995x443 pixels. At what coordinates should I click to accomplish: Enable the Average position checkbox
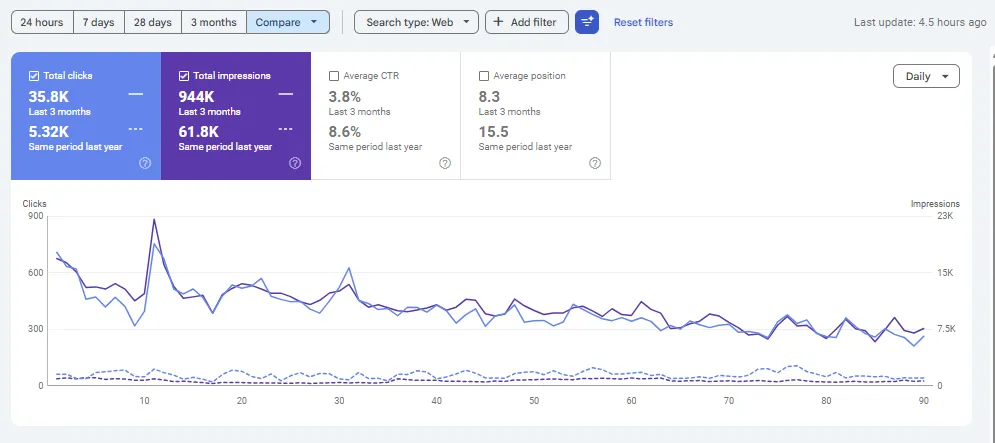(484, 76)
